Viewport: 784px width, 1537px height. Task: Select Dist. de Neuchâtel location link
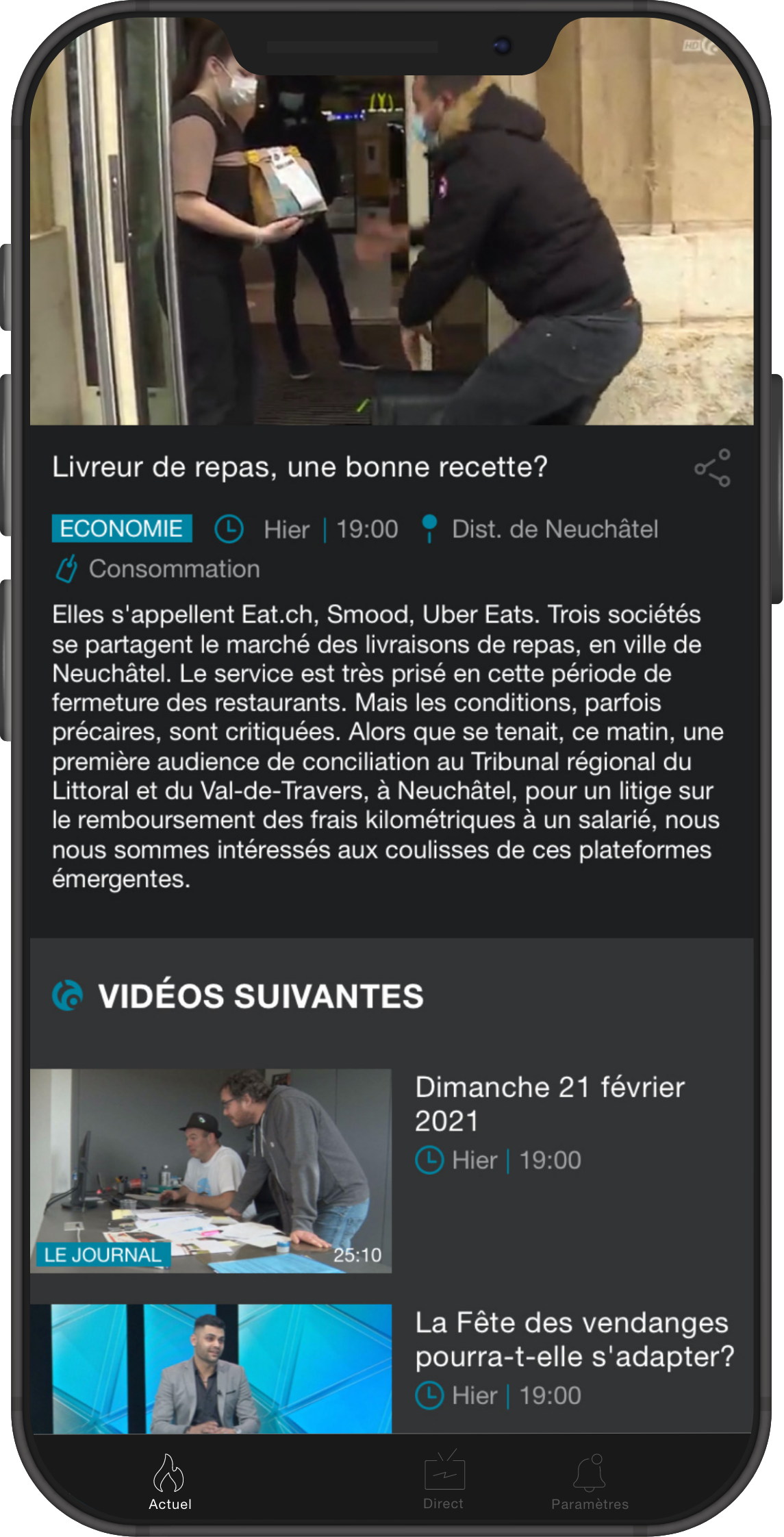(x=555, y=529)
